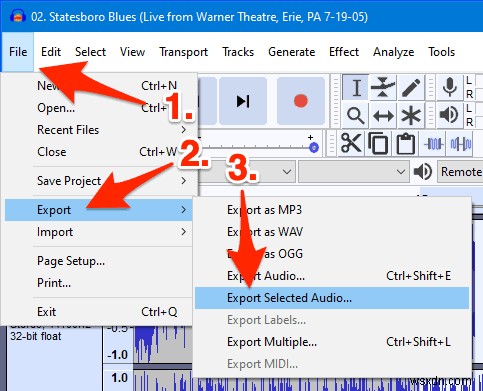Click the speaker playback meter icon
Image resolution: width=483 pixels, height=391 pixels.
click(450, 116)
